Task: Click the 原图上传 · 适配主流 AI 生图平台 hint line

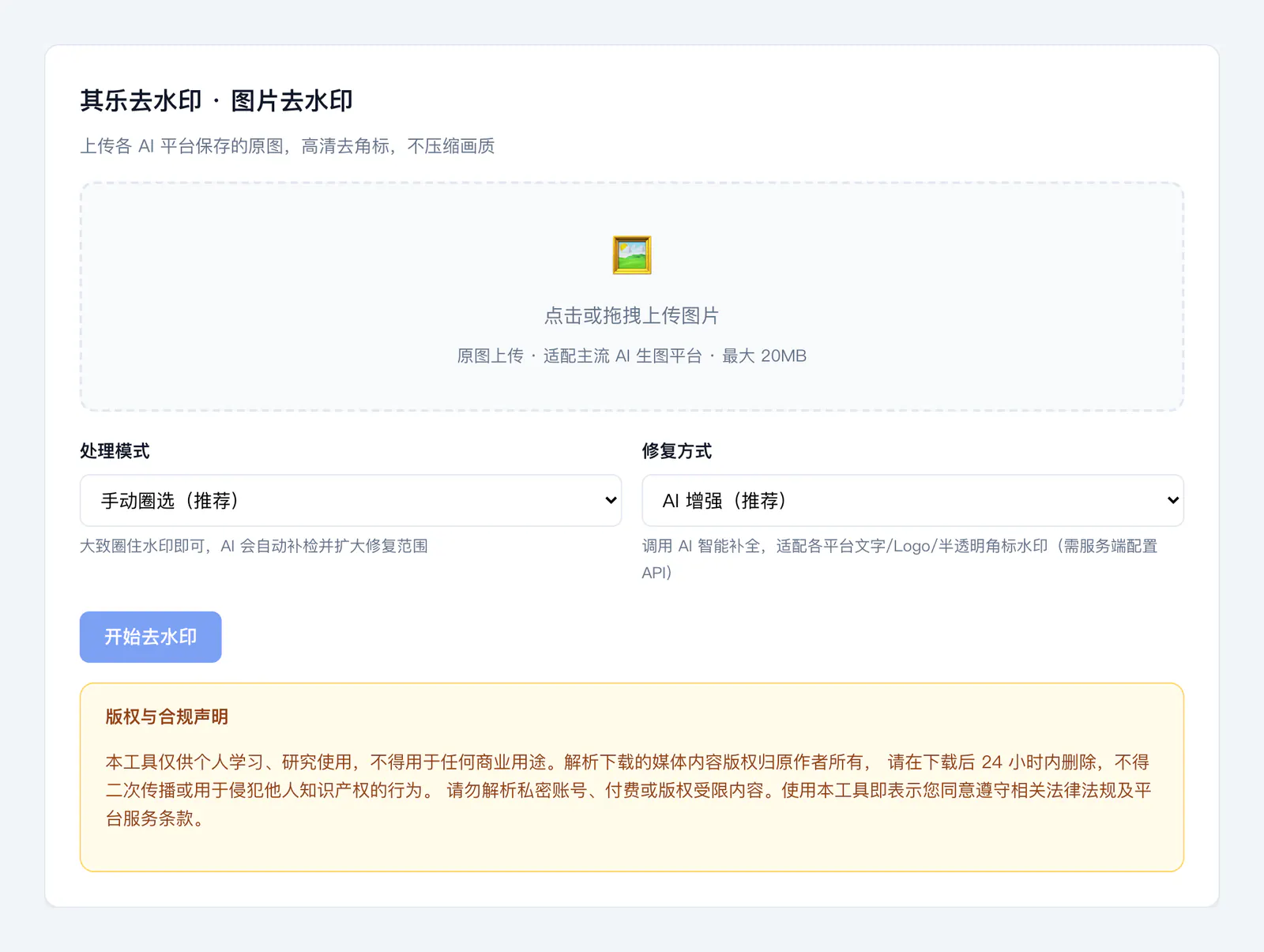Action: click(x=632, y=356)
